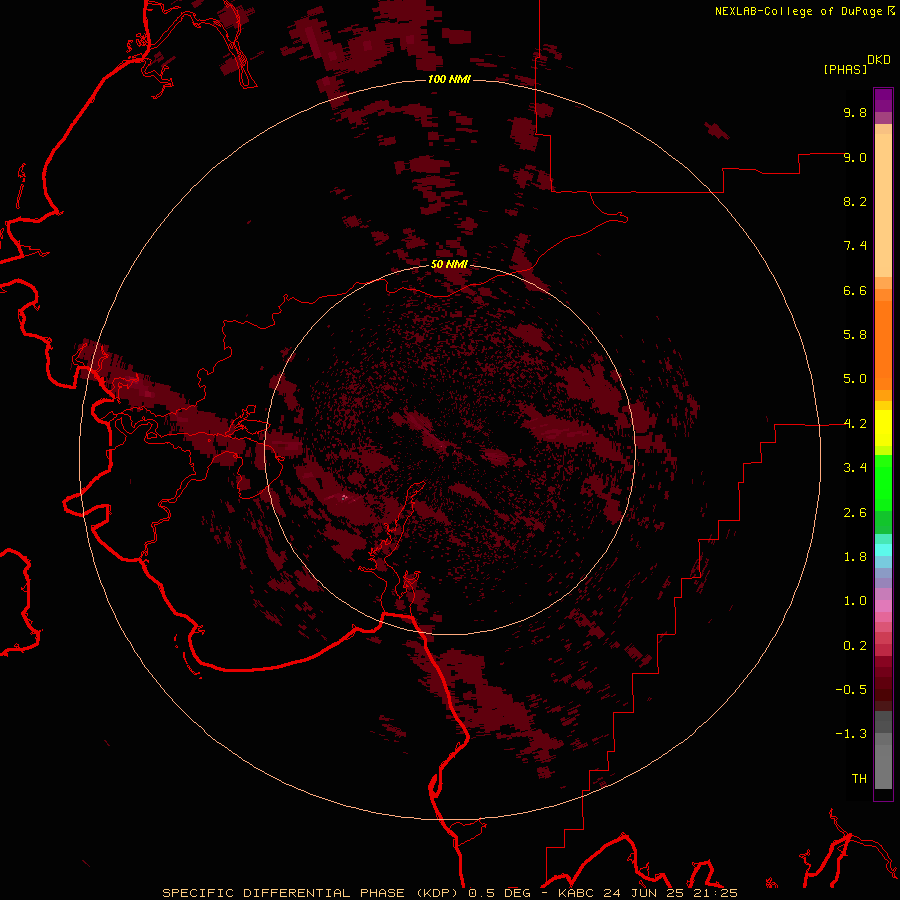Viewport: 900px width, 900px height.
Task: Click the 0.5 DEG elevation text
Action: (498, 893)
